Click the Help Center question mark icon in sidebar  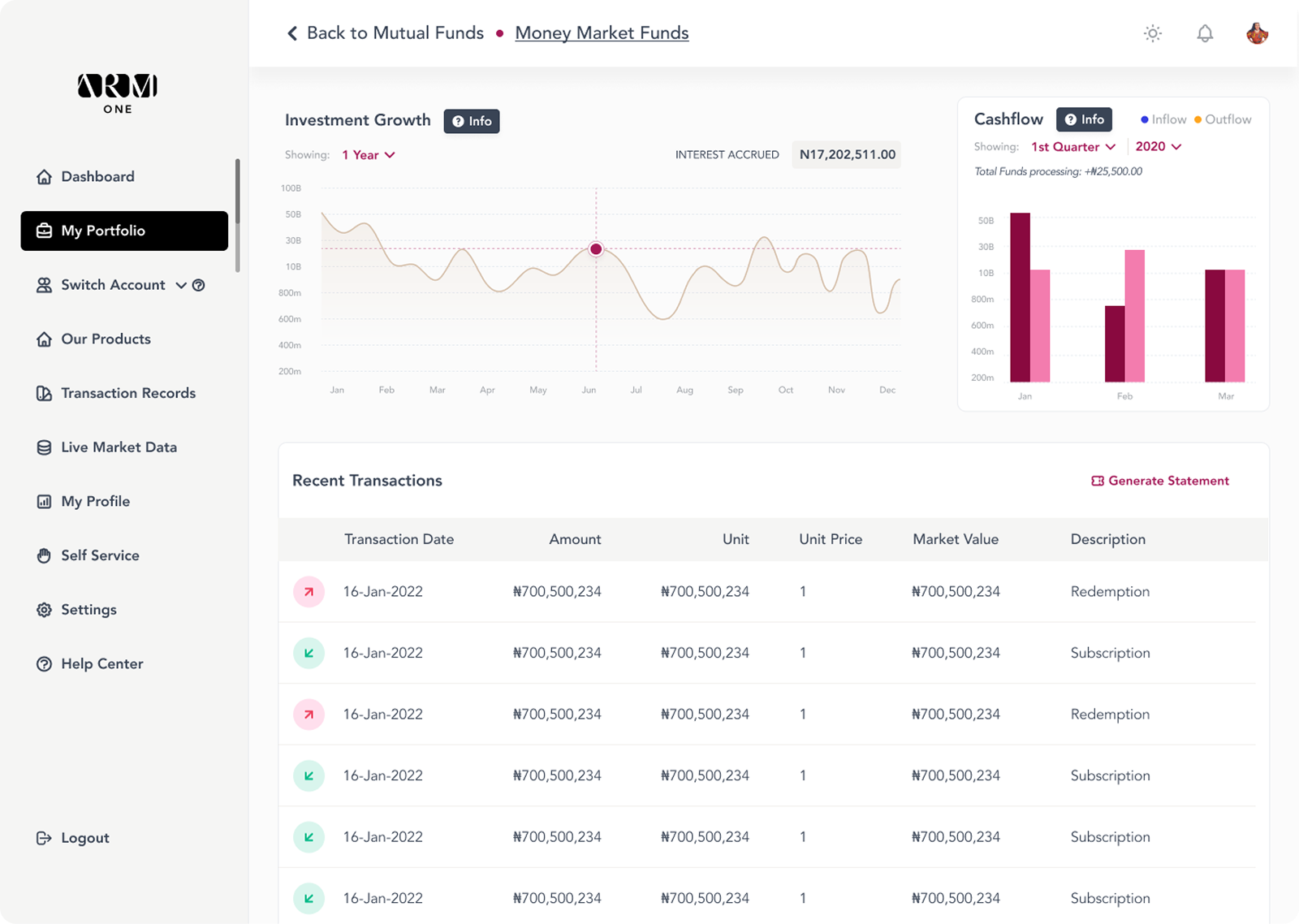point(45,663)
